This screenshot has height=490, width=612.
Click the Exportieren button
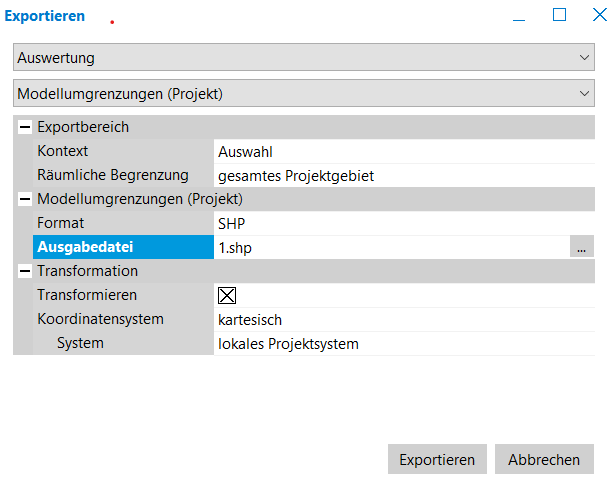(x=437, y=460)
